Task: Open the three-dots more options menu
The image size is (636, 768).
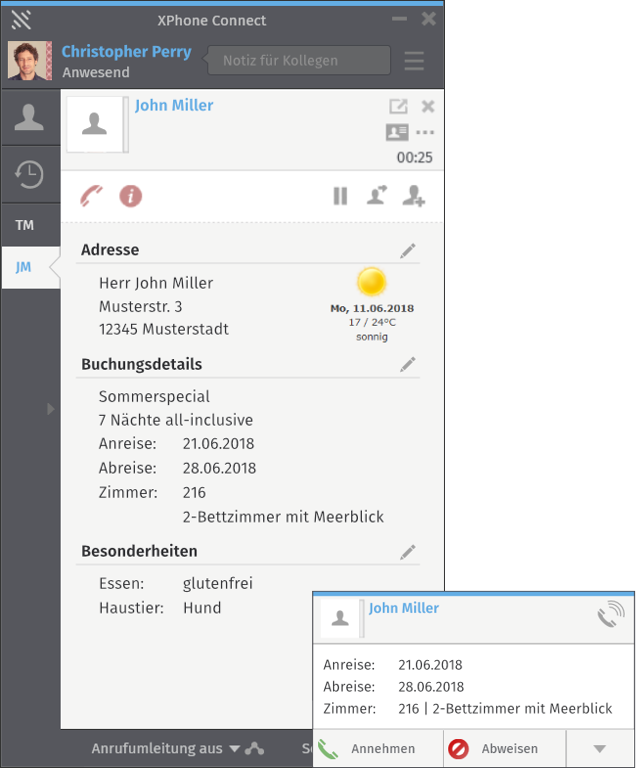Action: 425,132
